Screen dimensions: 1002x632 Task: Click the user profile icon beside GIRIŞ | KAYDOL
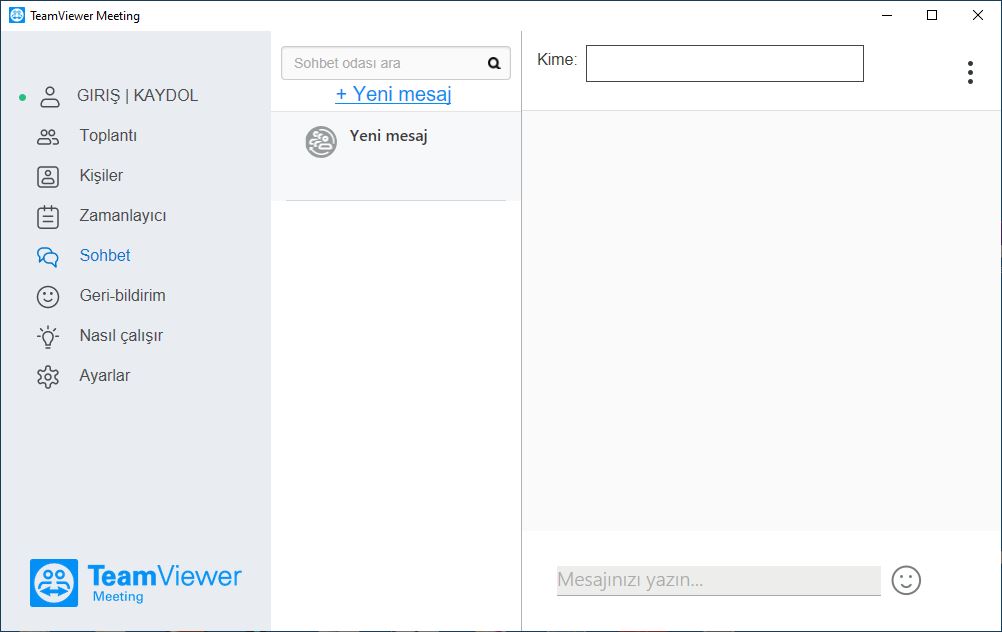49,96
